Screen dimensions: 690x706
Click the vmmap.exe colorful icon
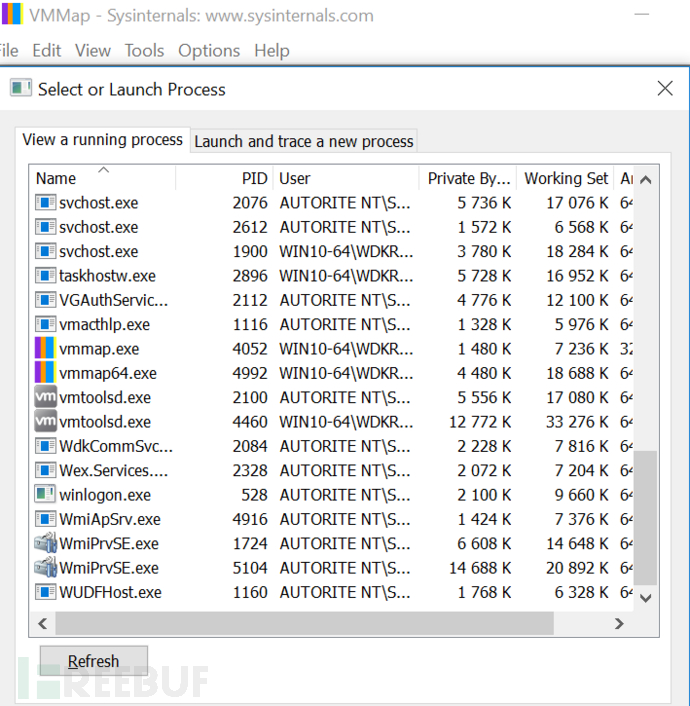pos(45,348)
